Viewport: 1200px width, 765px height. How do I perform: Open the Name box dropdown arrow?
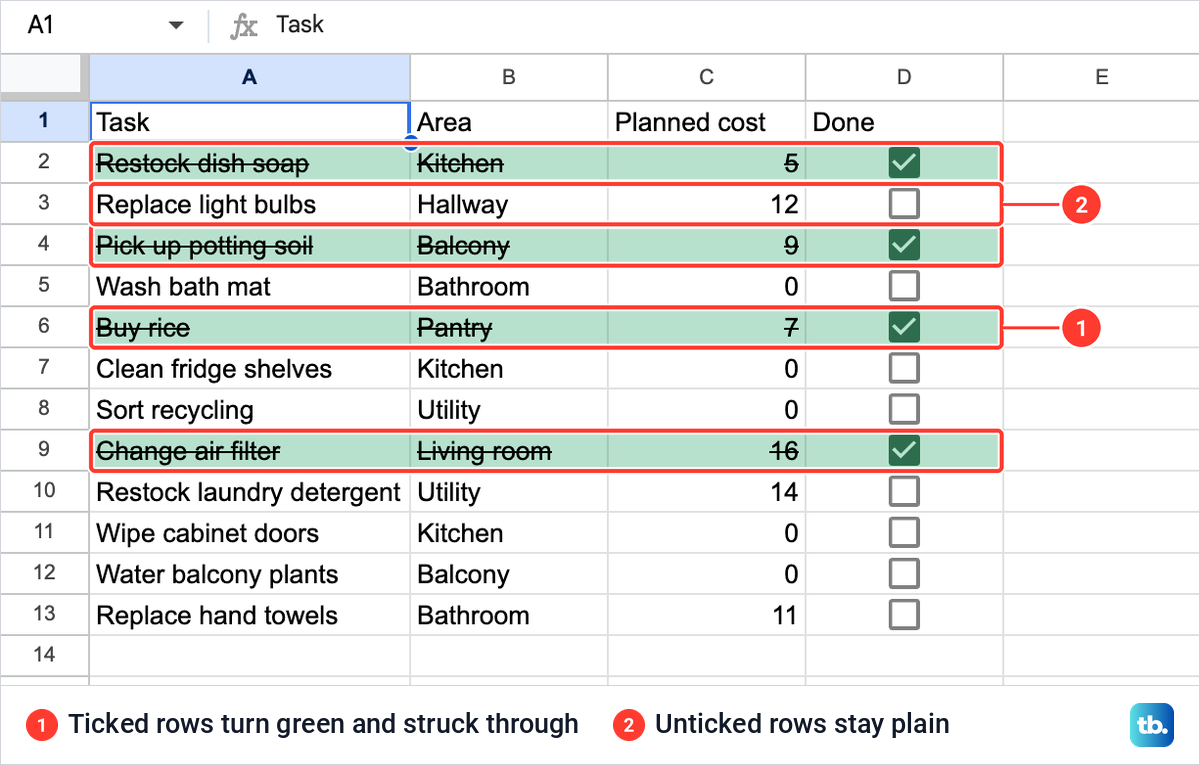click(x=177, y=26)
